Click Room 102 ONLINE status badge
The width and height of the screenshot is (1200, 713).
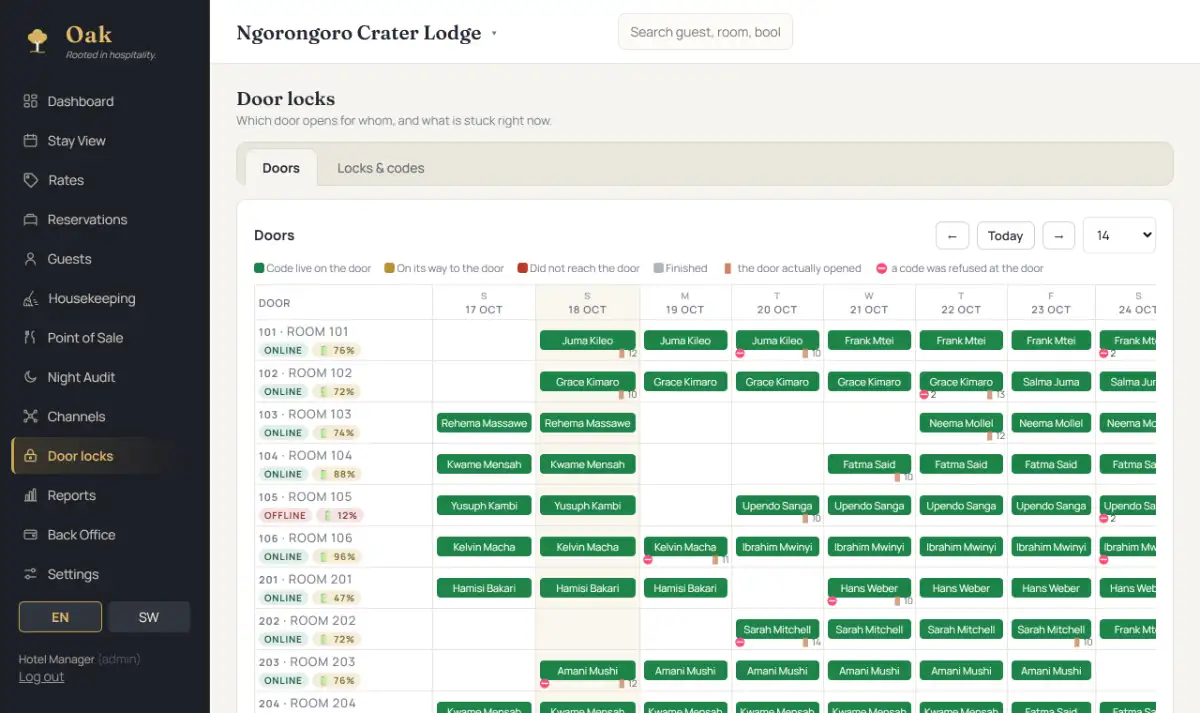[x=284, y=391]
